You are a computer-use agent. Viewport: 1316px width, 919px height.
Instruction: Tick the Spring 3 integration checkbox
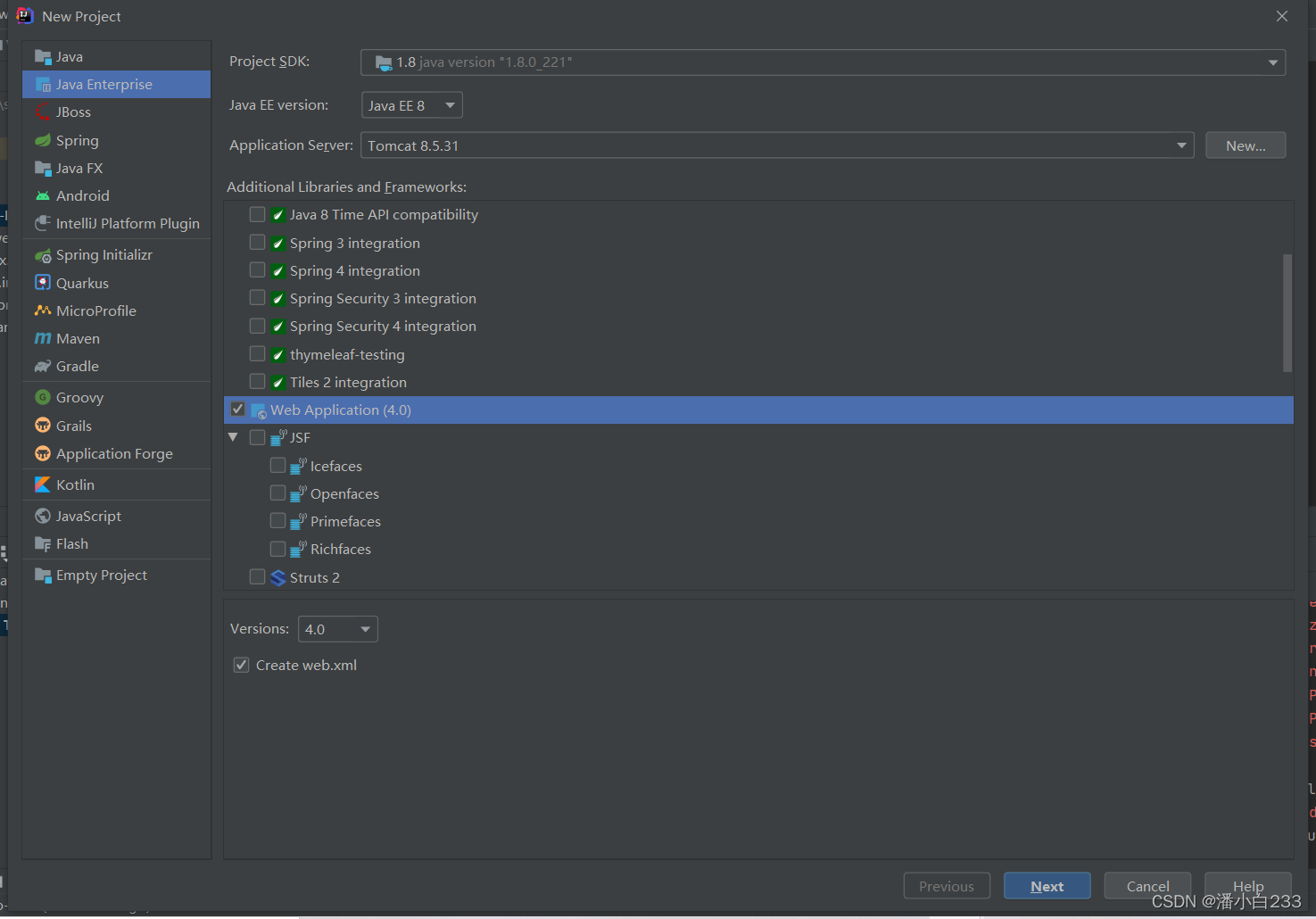[257, 242]
